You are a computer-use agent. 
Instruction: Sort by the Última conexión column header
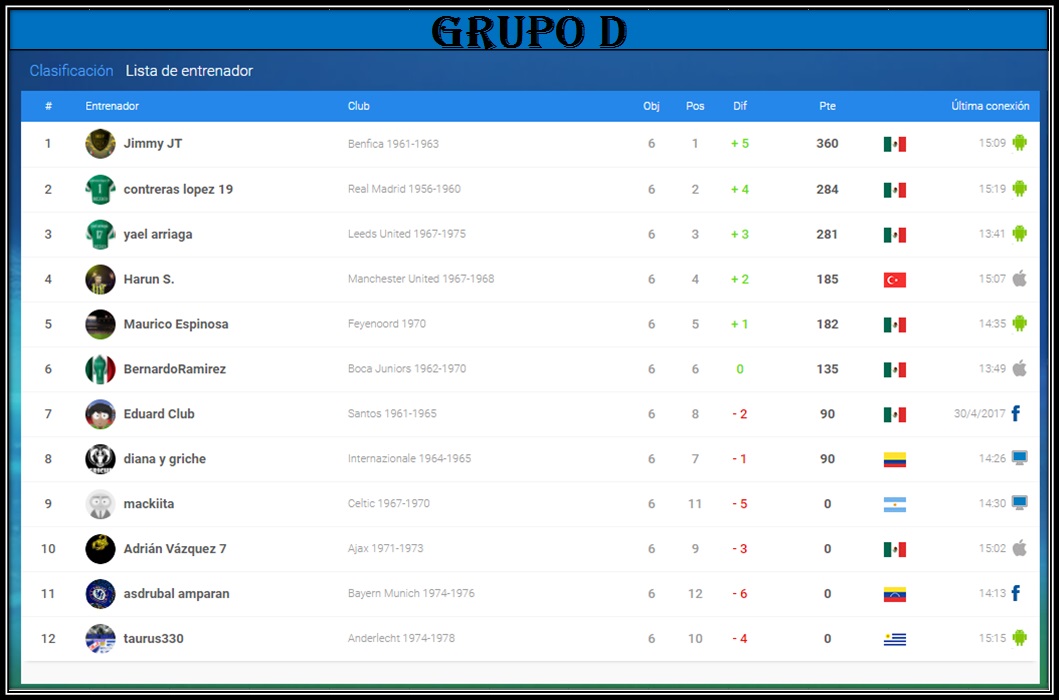click(x=990, y=106)
